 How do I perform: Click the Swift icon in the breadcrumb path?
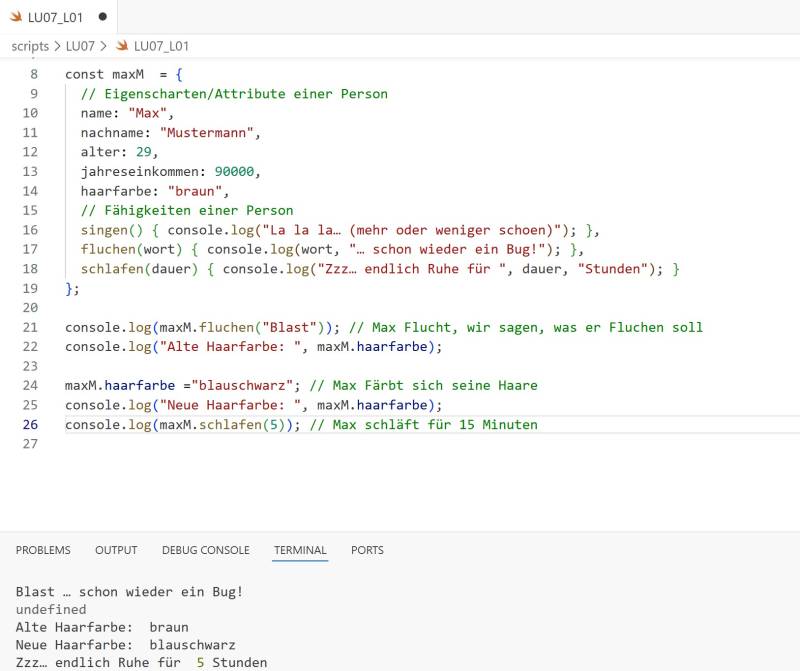[123, 46]
